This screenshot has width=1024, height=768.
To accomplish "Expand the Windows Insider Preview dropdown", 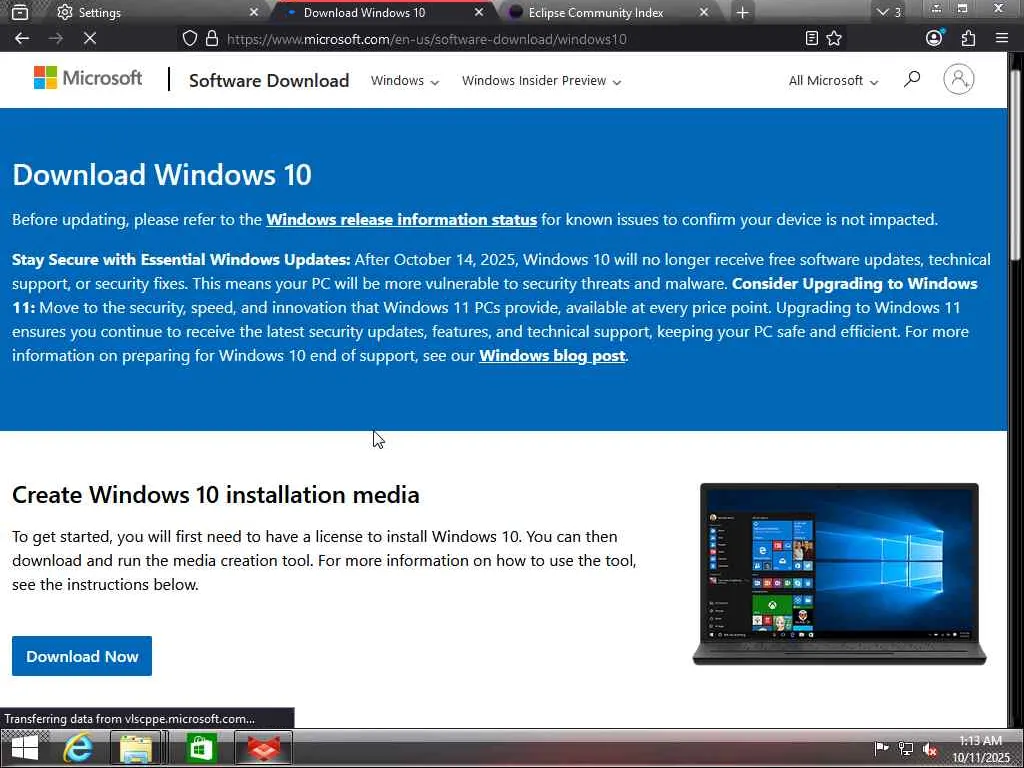I will click(541, 80).
